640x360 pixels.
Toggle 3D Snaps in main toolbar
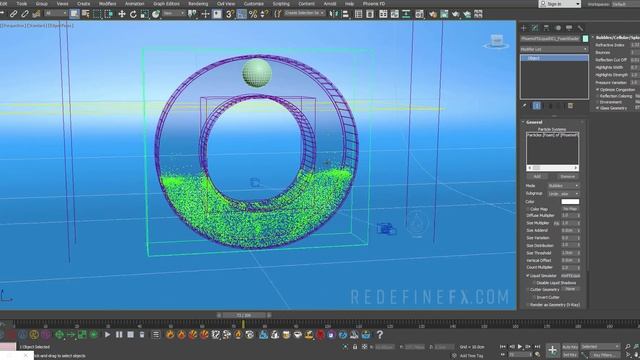click(x=230, y=14)
